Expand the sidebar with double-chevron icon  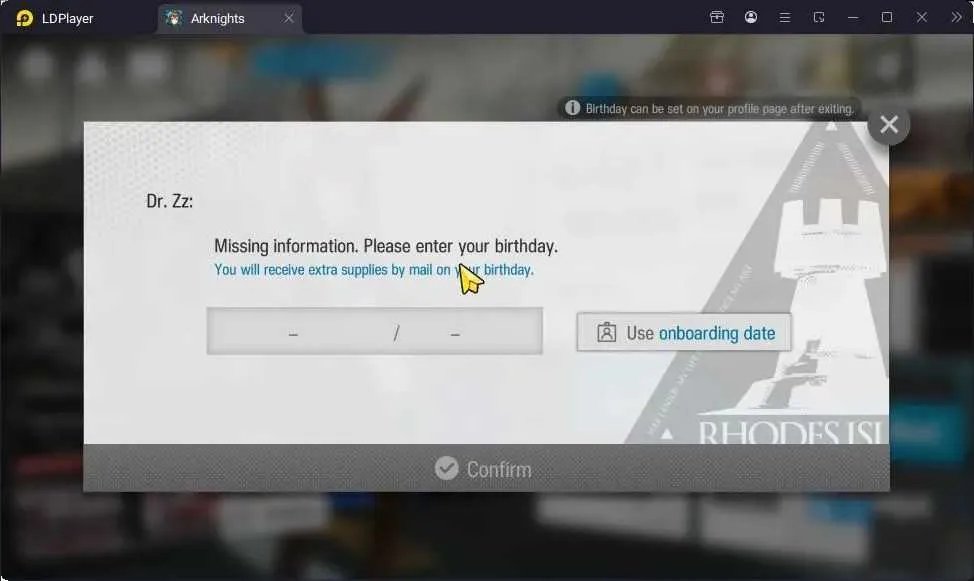click(x=956, y=17)
